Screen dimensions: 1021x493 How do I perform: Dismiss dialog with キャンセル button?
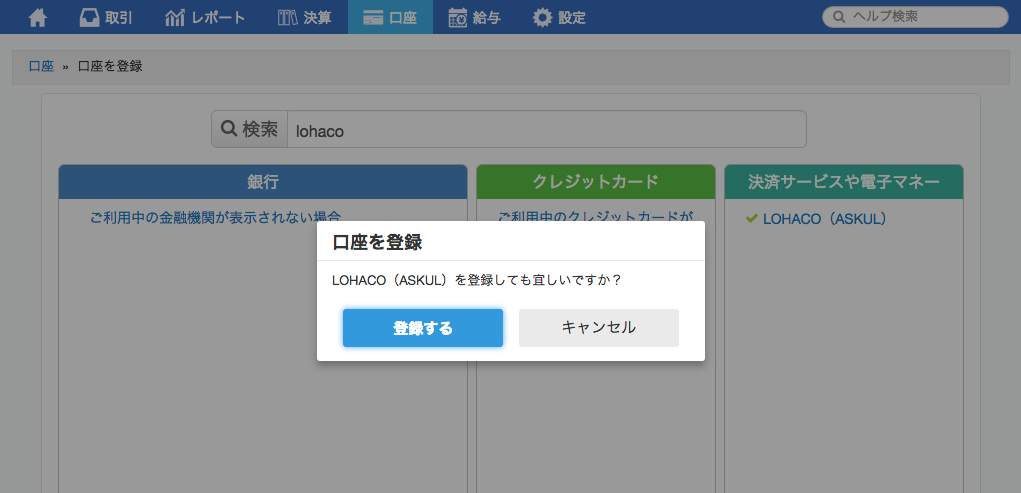tap(599, 328)
